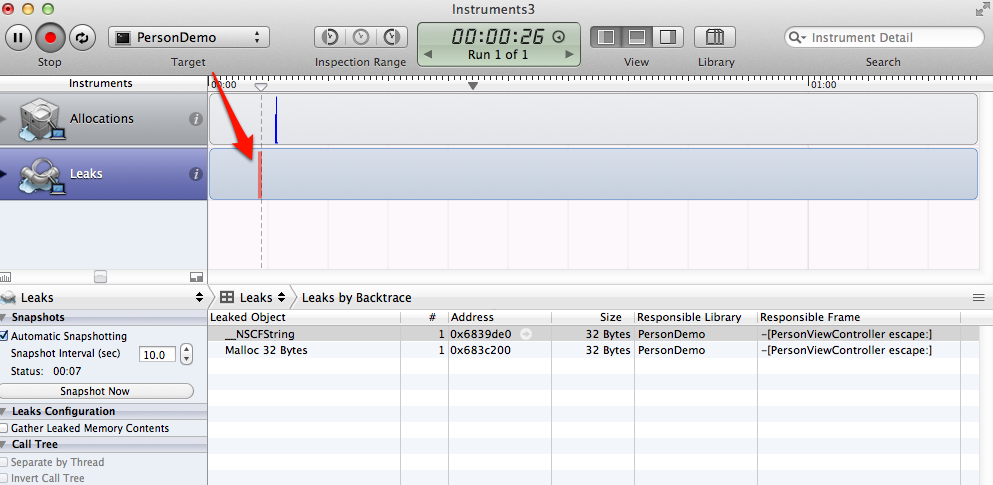Click Snapshot Now button
The width and height of the screenshot is (993, 485).
pos(95,391)
